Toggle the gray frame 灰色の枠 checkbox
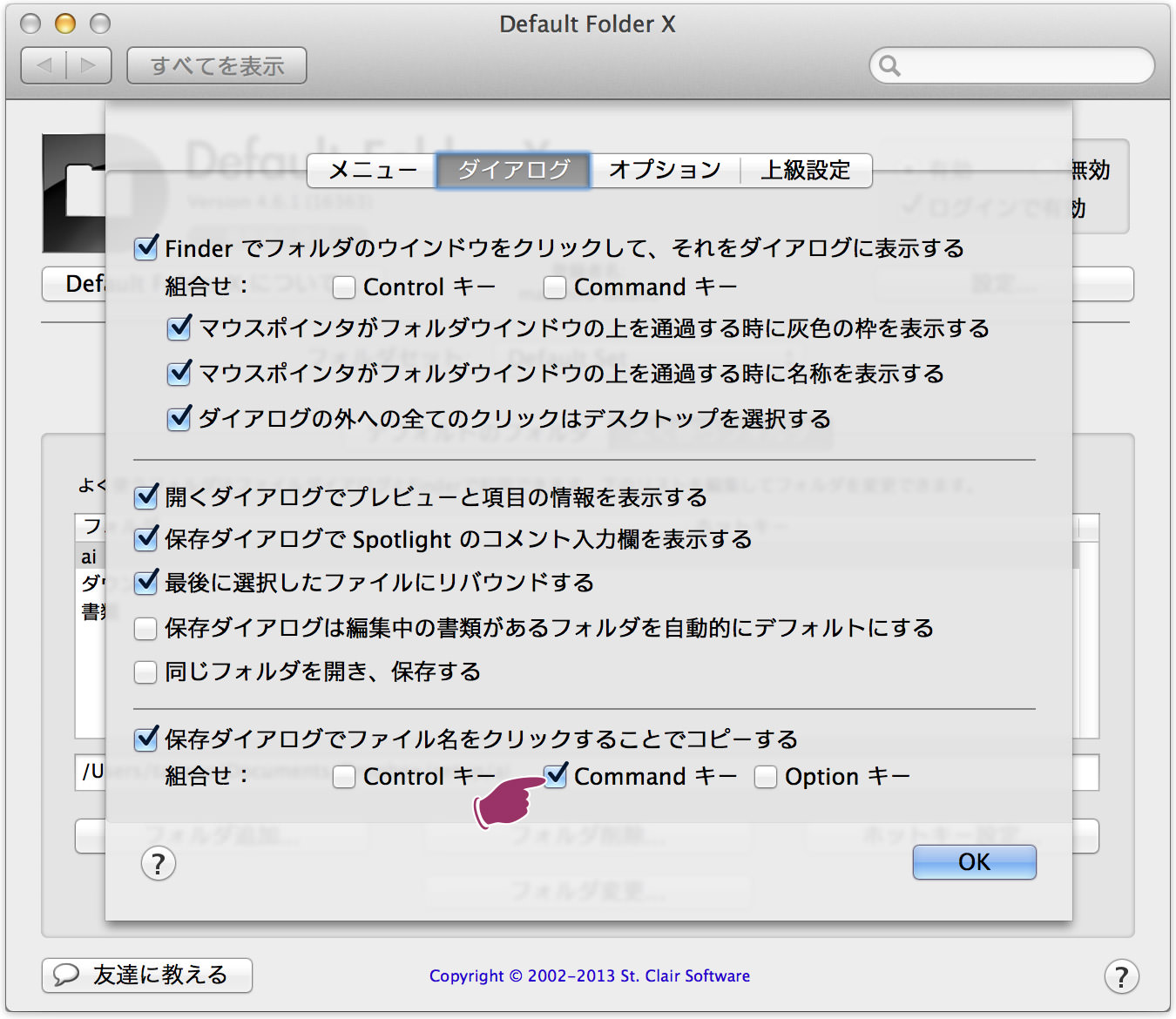This screenshot has height=1019, width=1176. (x=179, y=328)
